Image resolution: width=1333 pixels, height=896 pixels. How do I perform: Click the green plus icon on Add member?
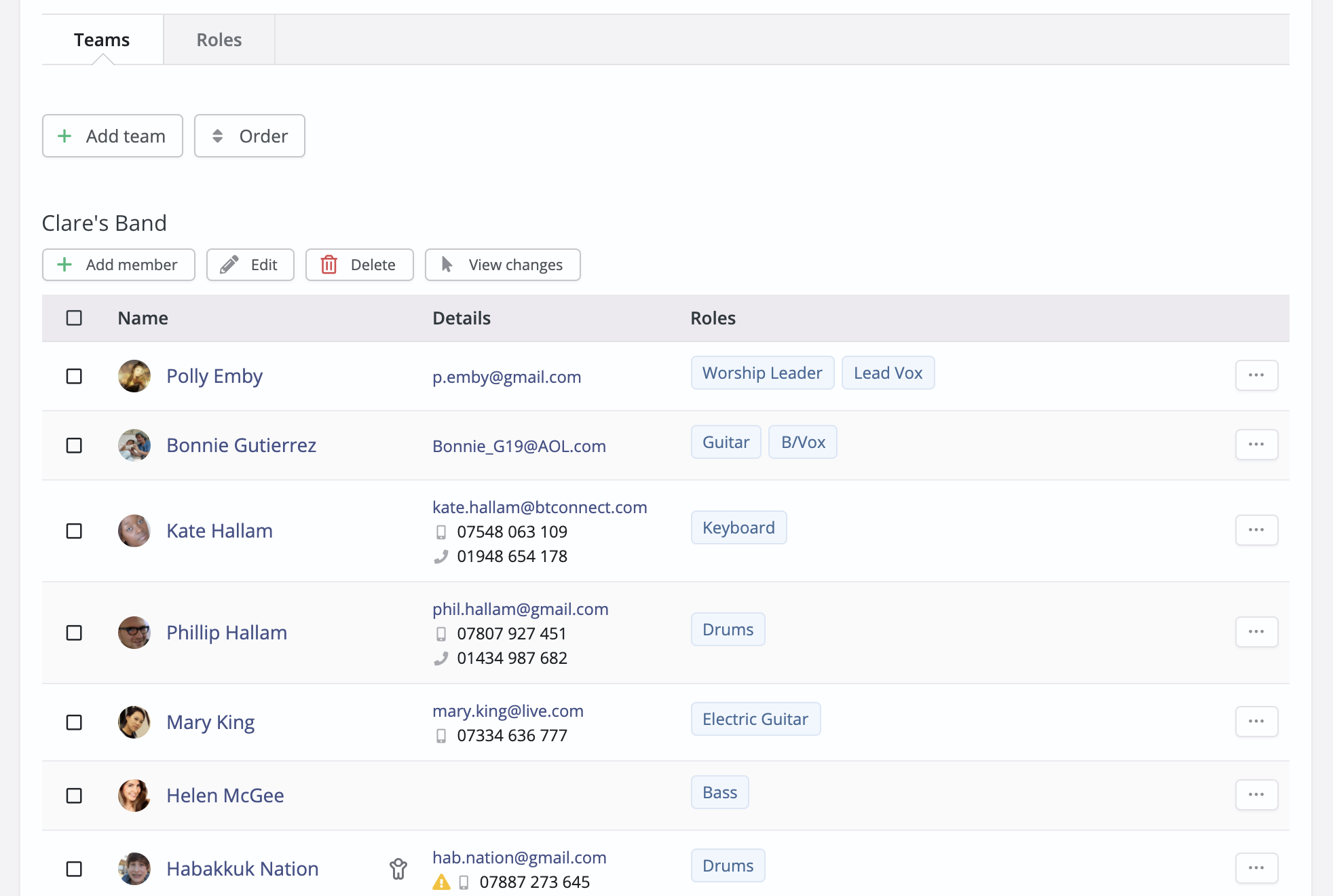tap(64, 265)
